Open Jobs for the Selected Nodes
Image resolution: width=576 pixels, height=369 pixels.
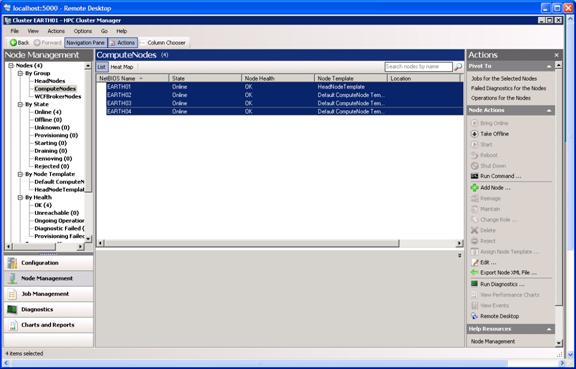(x=504, y=79)
